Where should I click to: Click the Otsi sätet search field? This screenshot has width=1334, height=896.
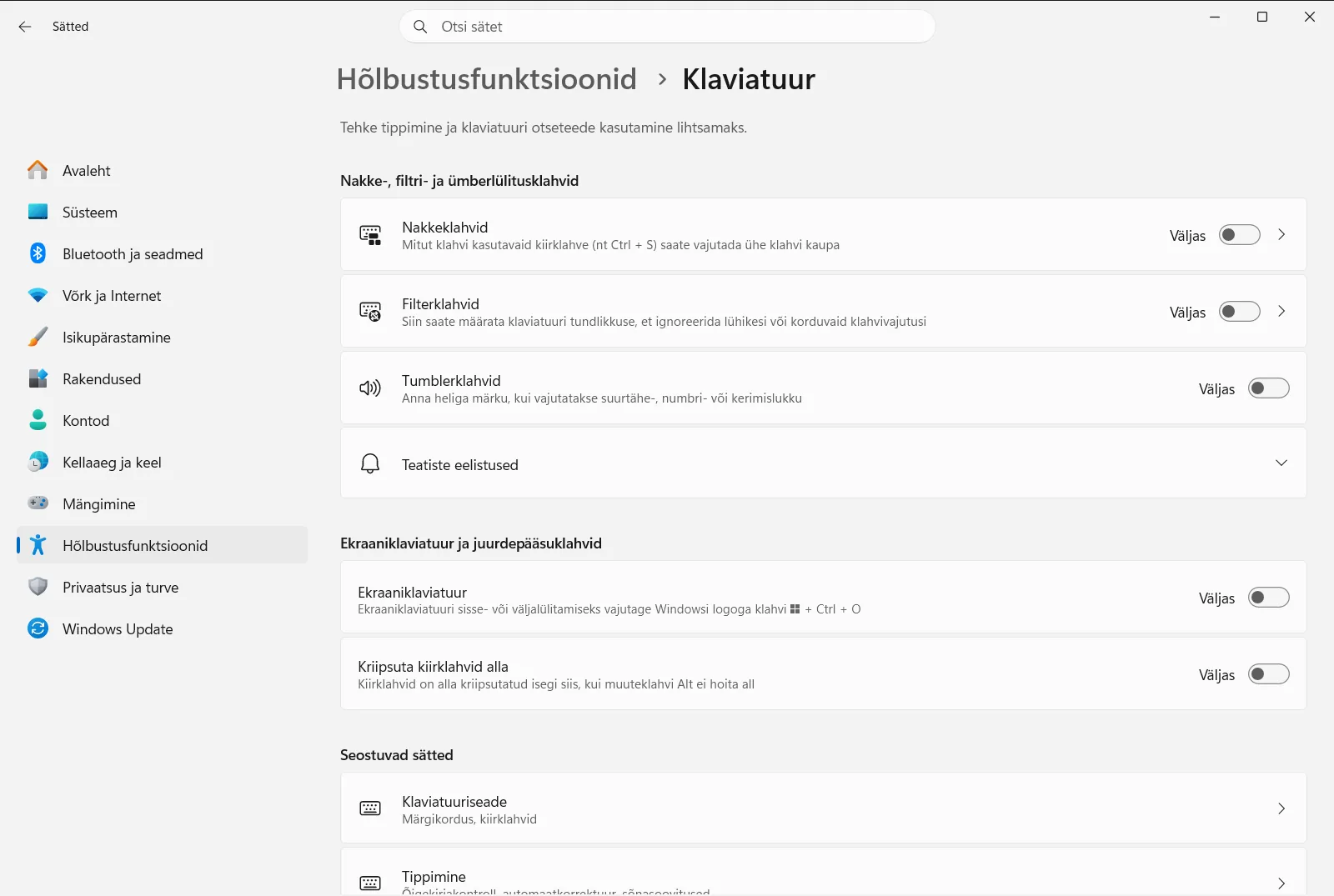point(667,27)
